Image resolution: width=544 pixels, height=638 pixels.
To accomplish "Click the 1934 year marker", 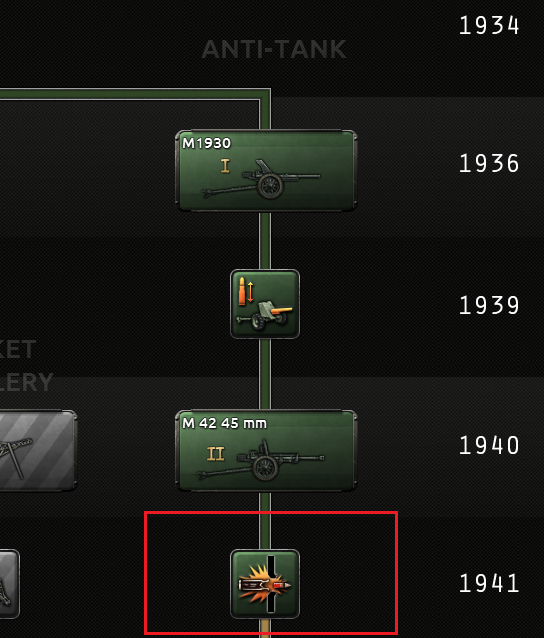I will point(489,26).
